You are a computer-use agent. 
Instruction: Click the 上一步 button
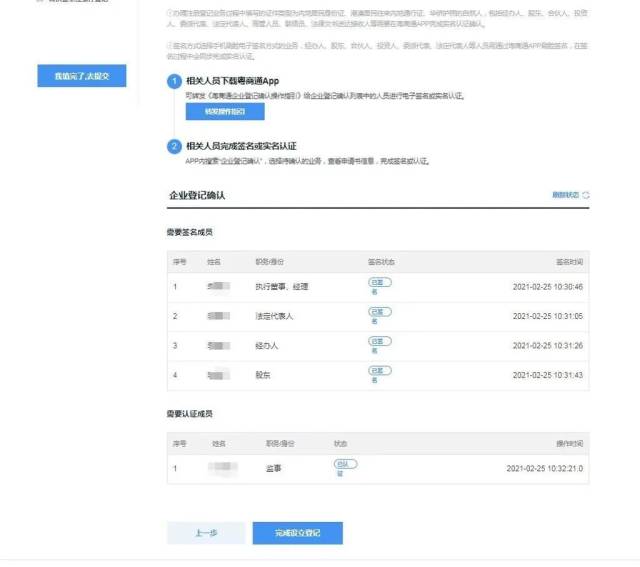tap(206, 533)
